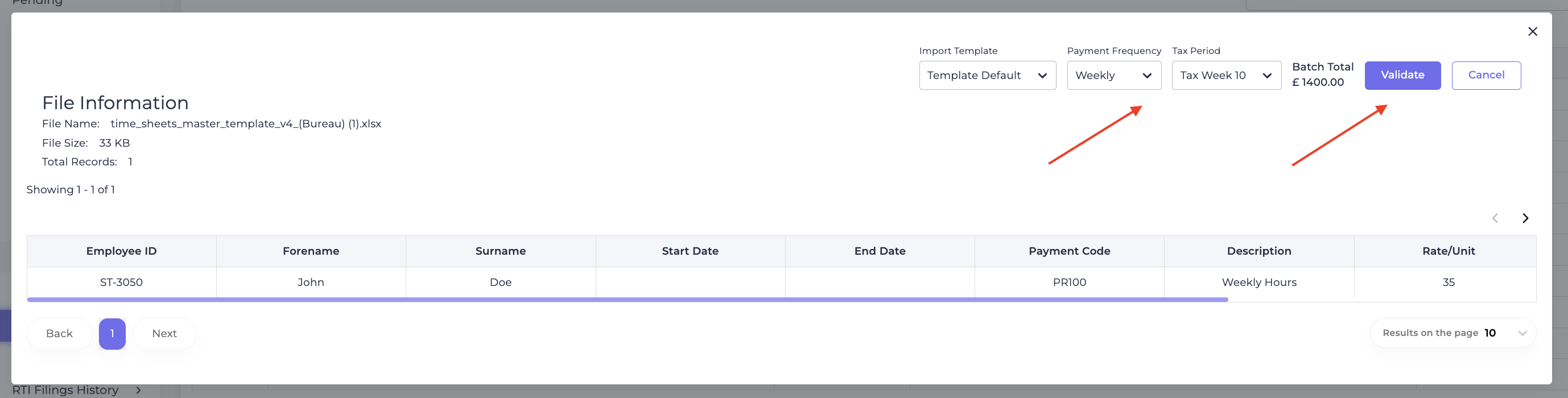
Task: Select the ST-3050 employee ID cell
Action: click(x=121, y=283)
